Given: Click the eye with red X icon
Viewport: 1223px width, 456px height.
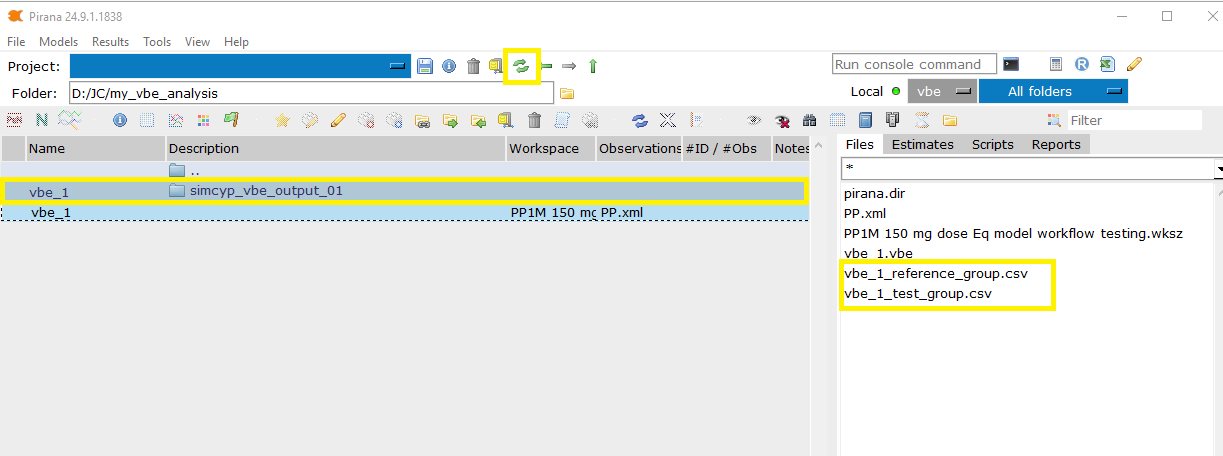Looking at the screenshot, I should [783, 120].
